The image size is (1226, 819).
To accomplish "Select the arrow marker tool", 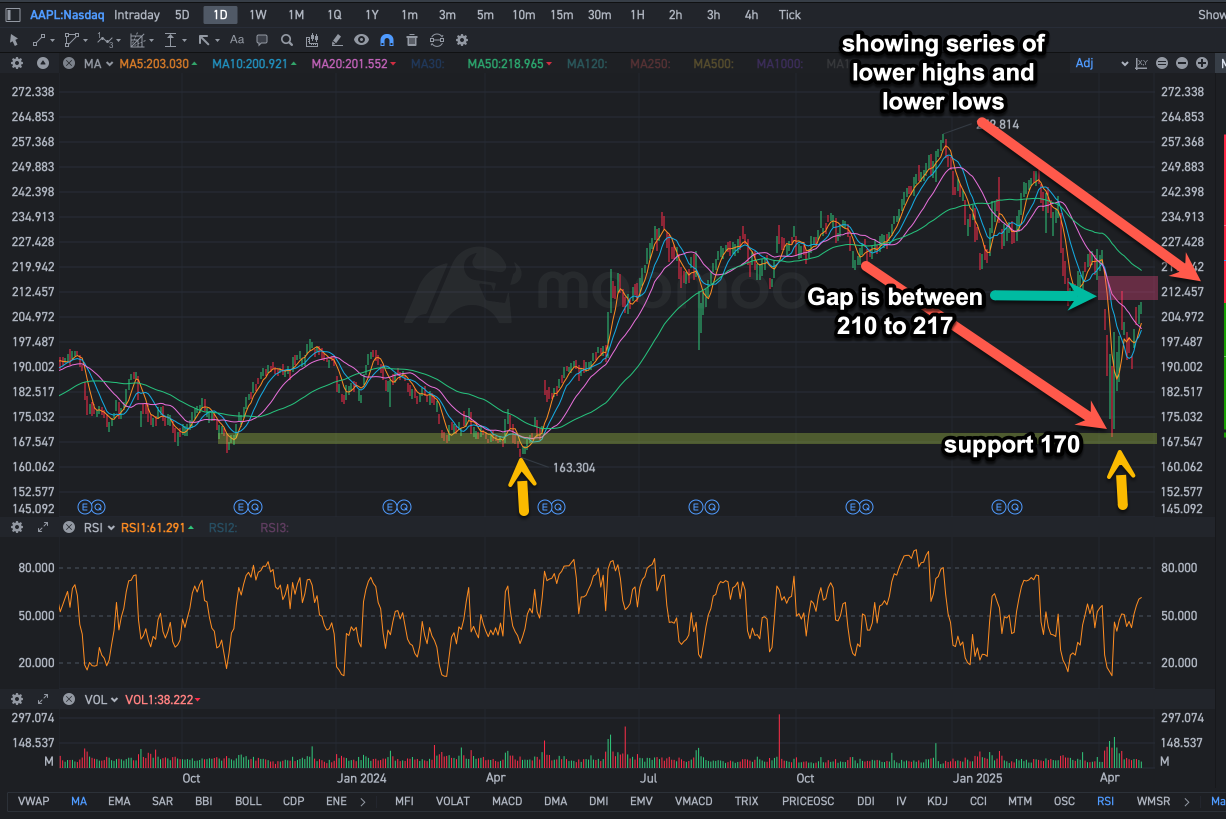I will tap(204, 40).
